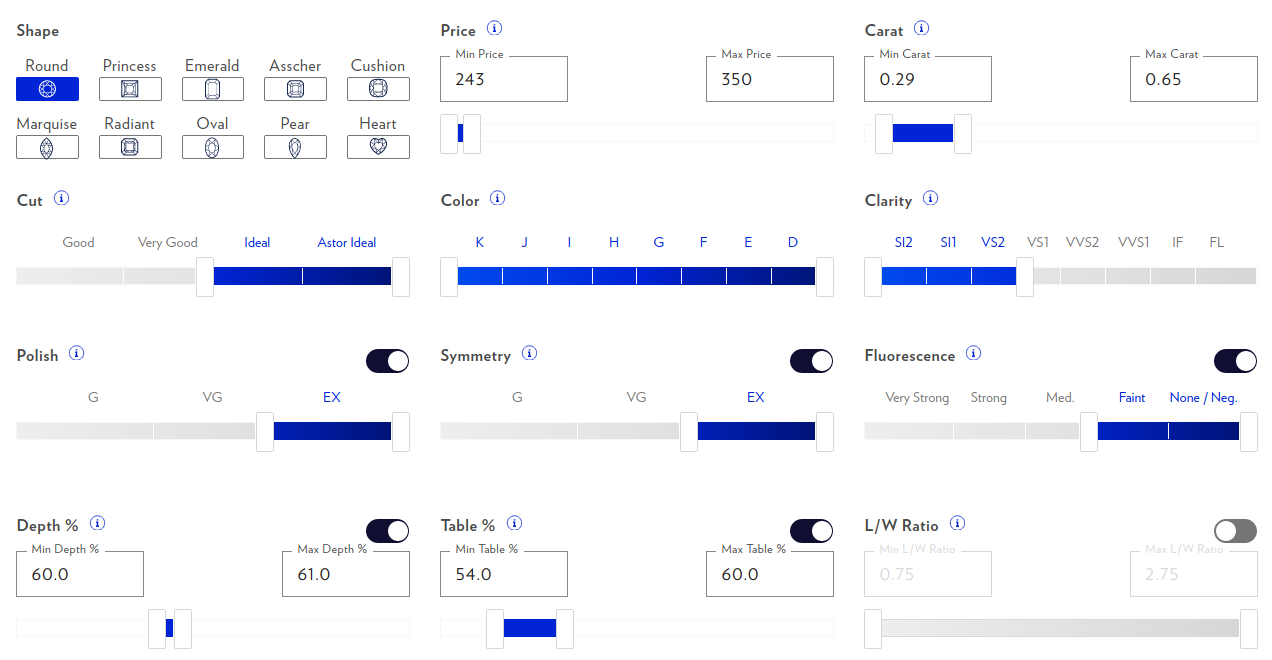This screenshot has height=660, width=1272.
Task: Enable the L/W Ratio toggle
Action: (x=1236, y=531)
